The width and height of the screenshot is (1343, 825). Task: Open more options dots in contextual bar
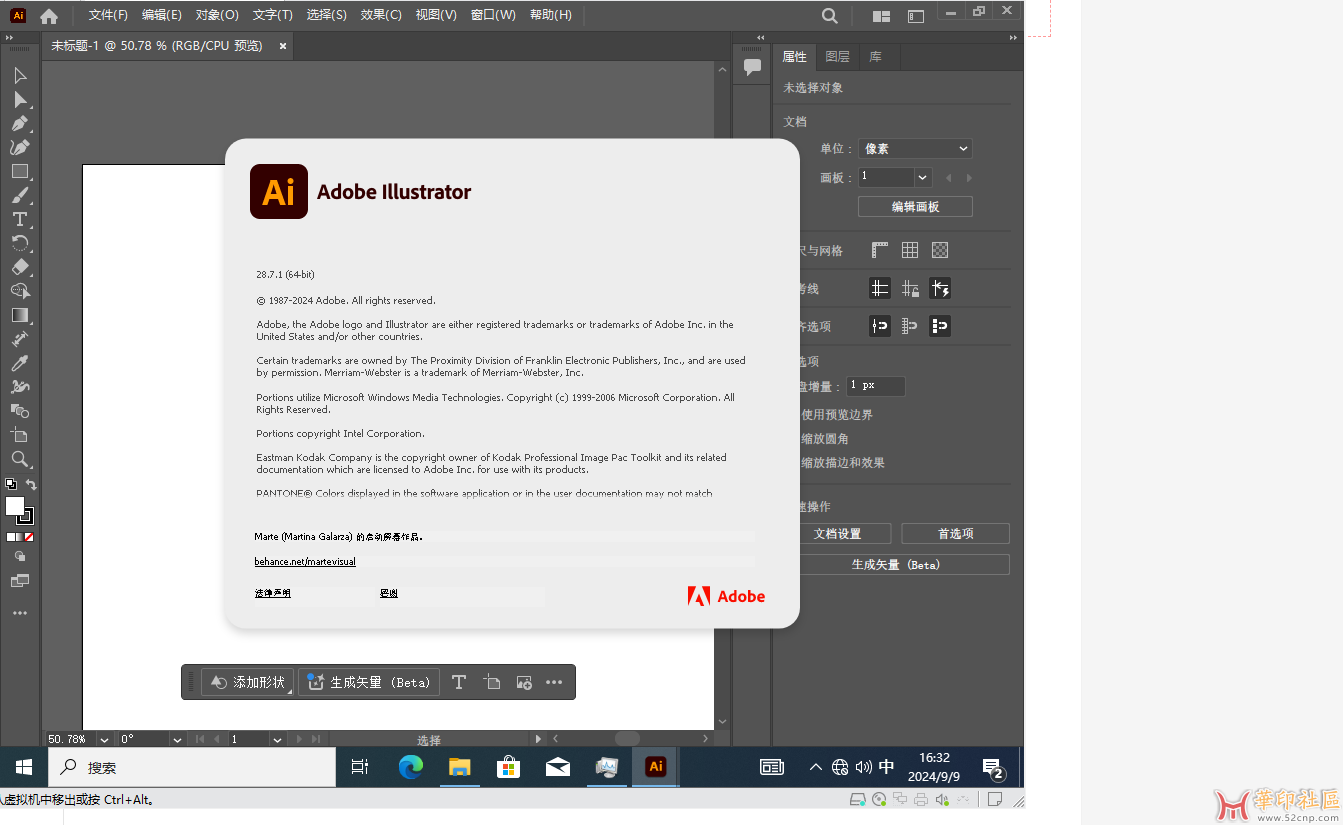[x=554, y=682]
